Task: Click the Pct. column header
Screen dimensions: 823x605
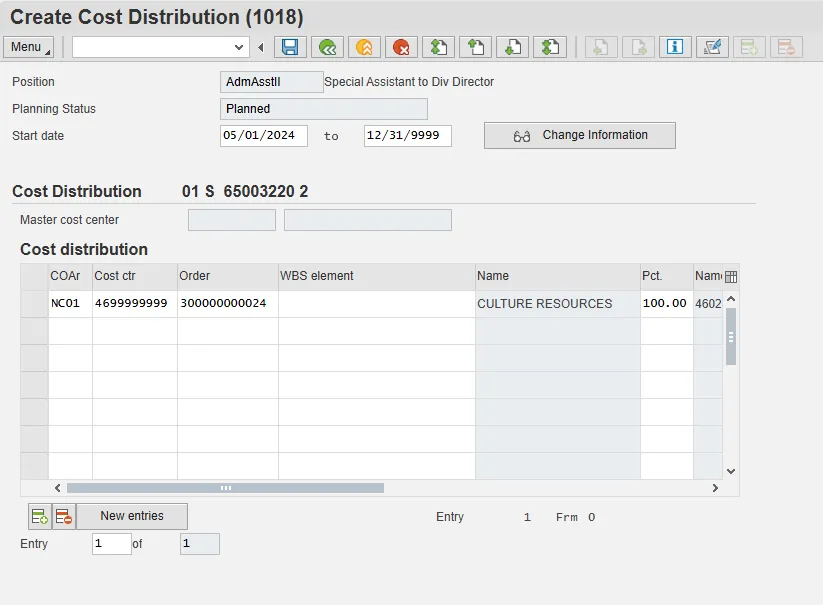Action: point(665,276)
